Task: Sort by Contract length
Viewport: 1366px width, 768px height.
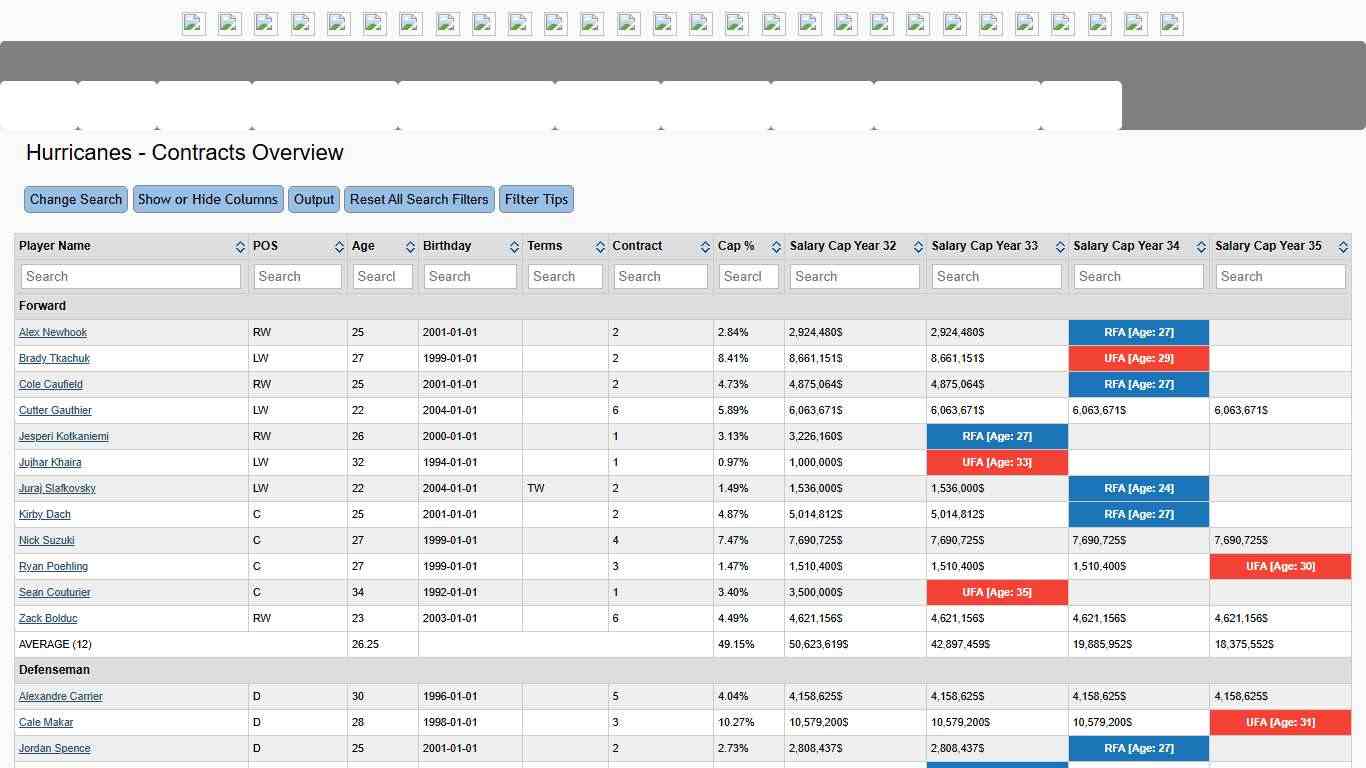Action: tap(705, 247)
